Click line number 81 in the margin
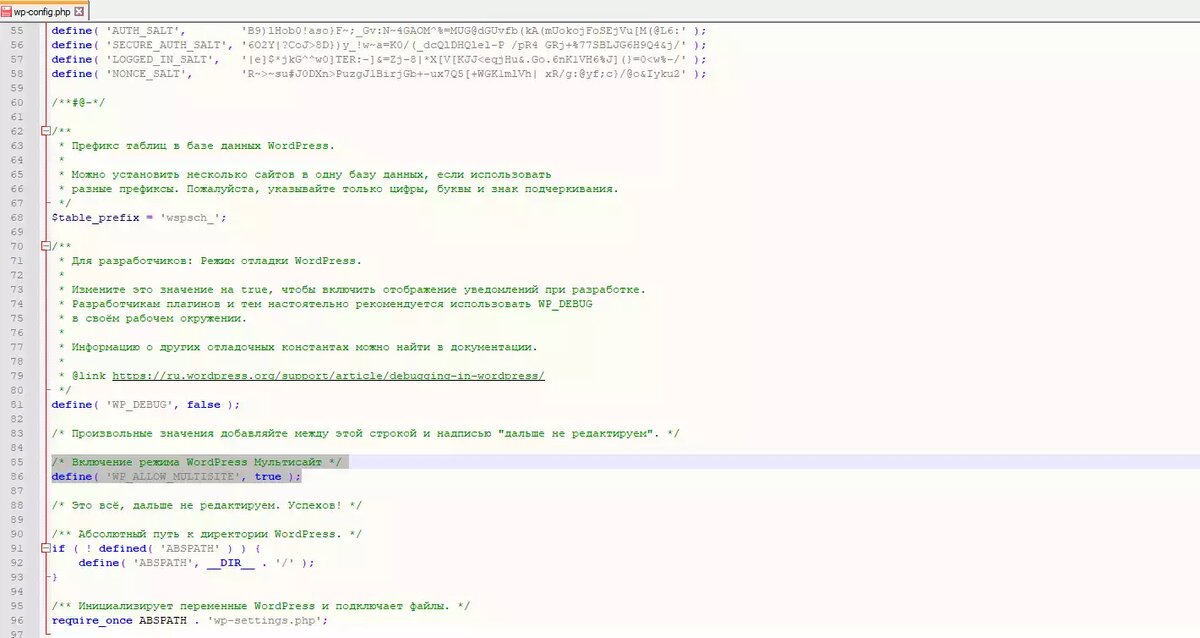This screenshot has height=638, width=1200. [17, 405]
